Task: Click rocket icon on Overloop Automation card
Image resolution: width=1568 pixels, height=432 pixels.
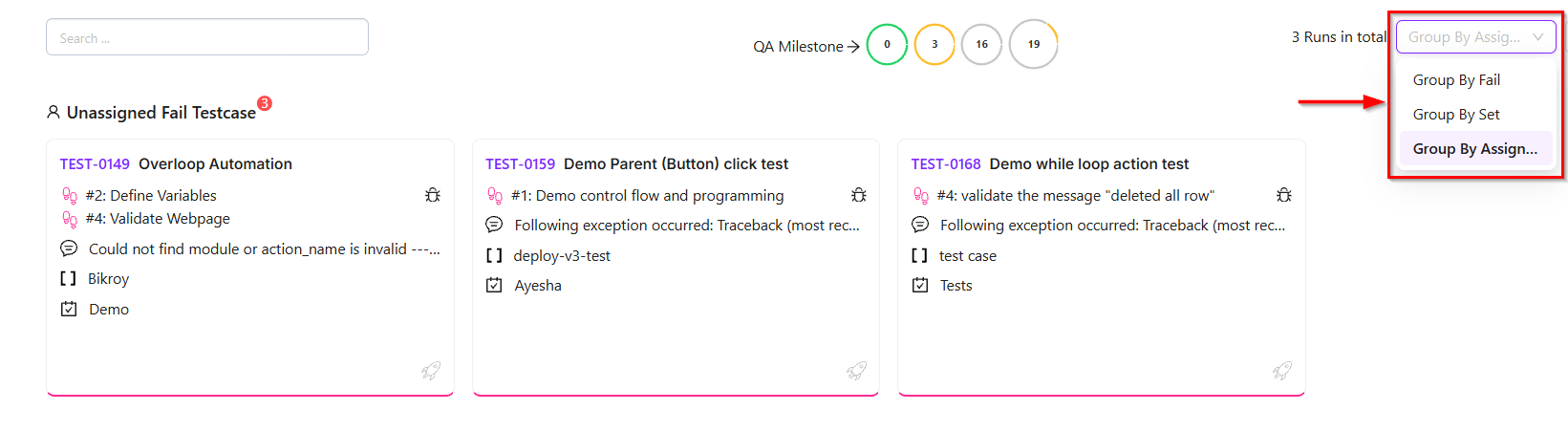Action: [431, 371]
